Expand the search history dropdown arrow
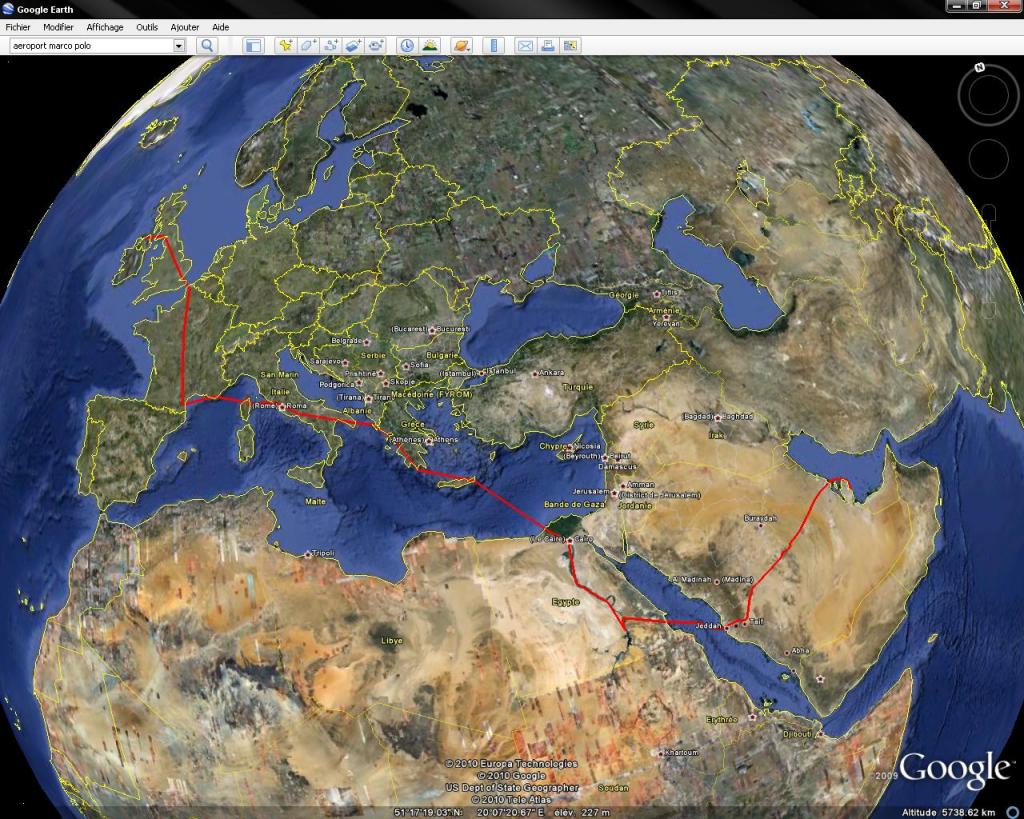The width and height of the screenshot is (1024, 819). (179, 46)
